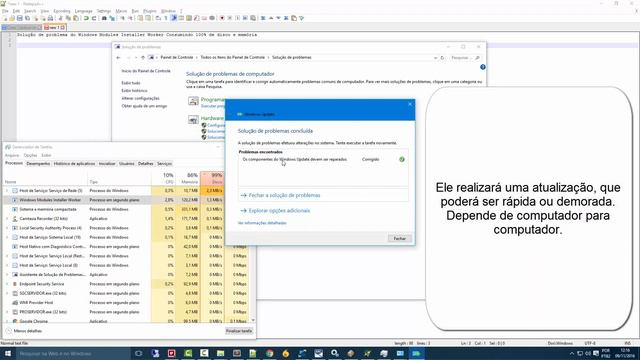Expand Camtasia Recorder (32 bits) process row
This screenshot has width=640, height=360.
pos(7,219)
